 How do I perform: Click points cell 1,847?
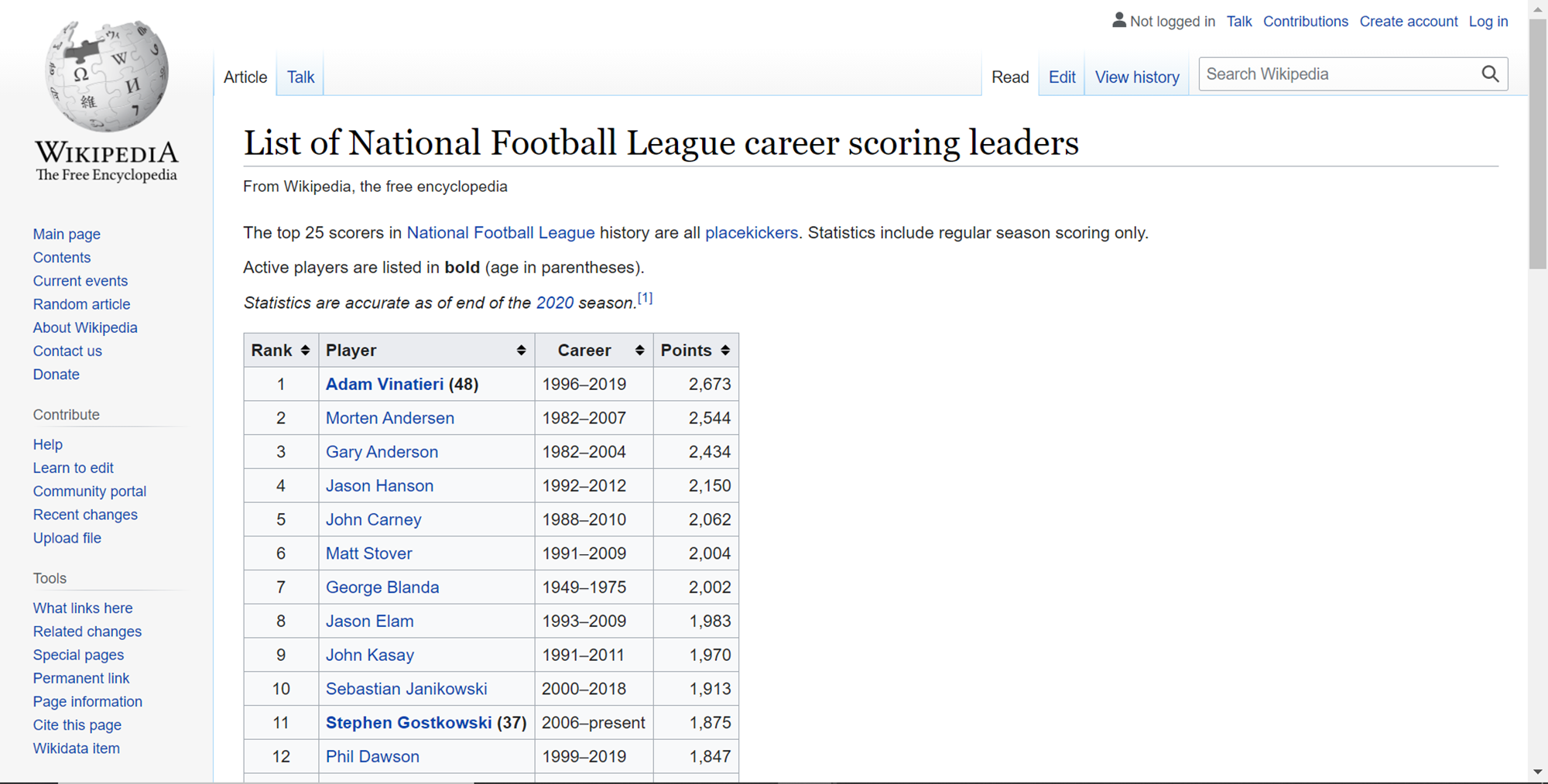point(696,757)
